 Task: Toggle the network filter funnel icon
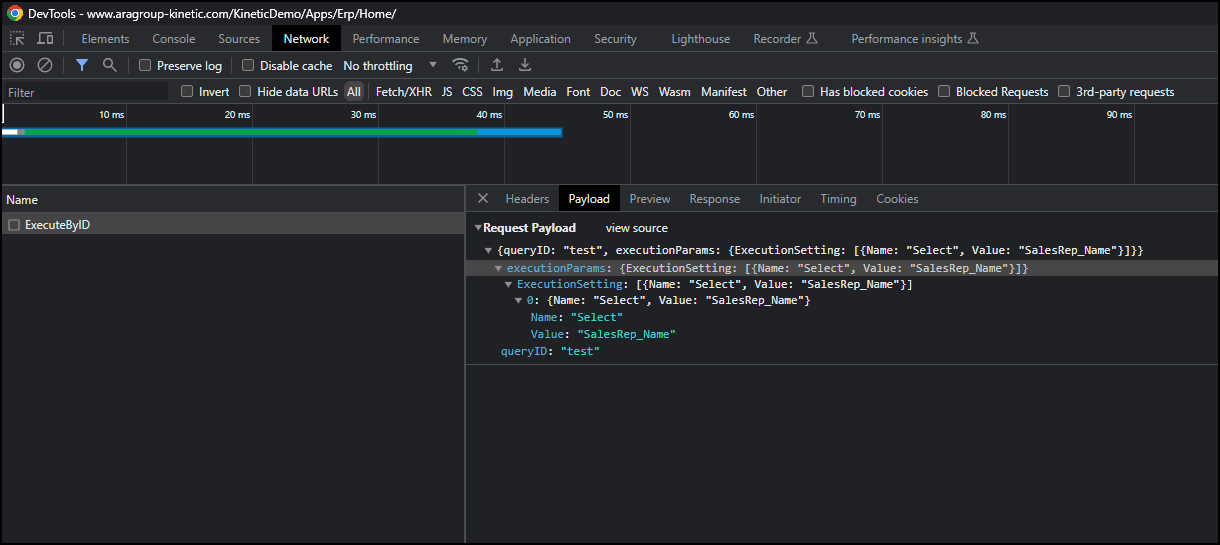[x=82, y=65]
